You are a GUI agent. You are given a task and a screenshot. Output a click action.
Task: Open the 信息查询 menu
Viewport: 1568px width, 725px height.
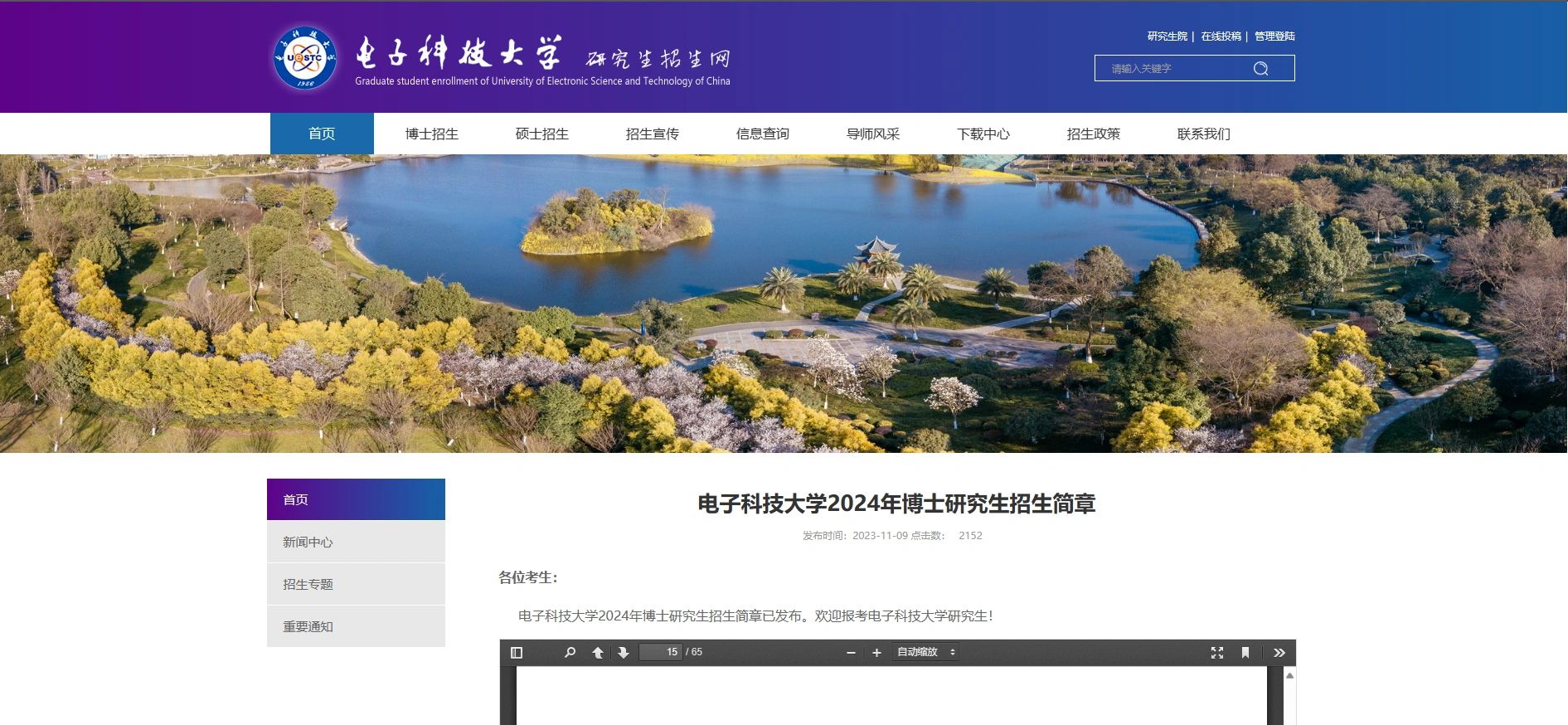[x=763, y=134]
